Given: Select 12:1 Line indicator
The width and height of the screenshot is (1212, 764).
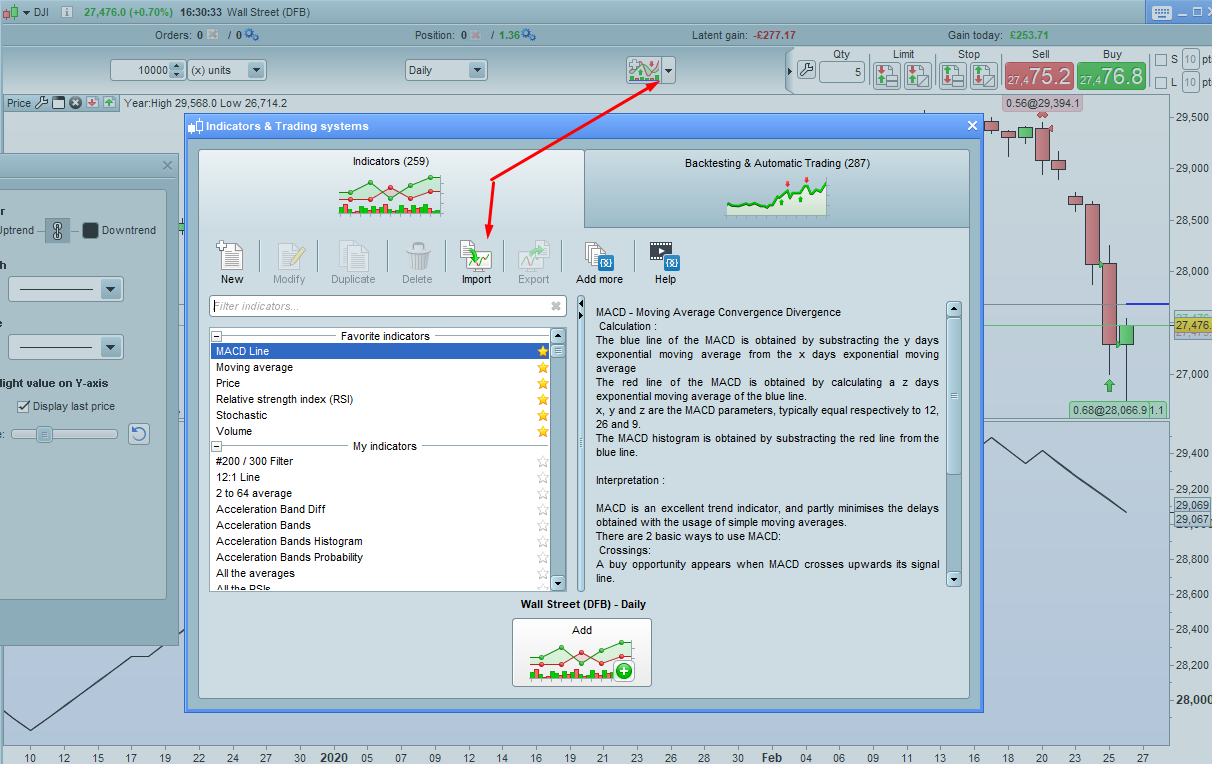Looking at the screenshot, I should (380, 477).
